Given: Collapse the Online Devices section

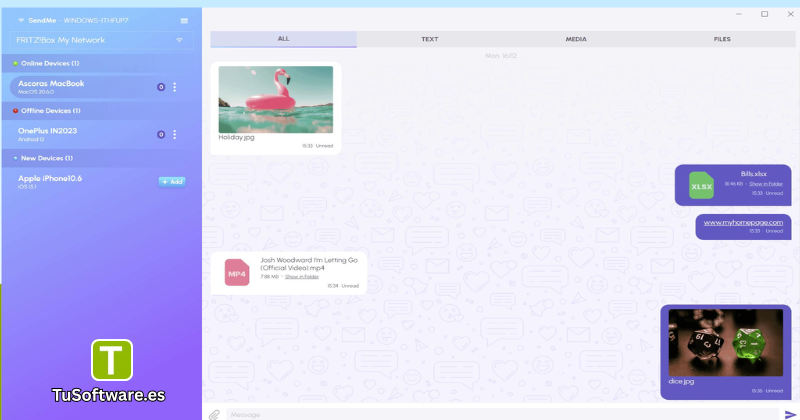Looking at the screenshot, I should 102,63.
